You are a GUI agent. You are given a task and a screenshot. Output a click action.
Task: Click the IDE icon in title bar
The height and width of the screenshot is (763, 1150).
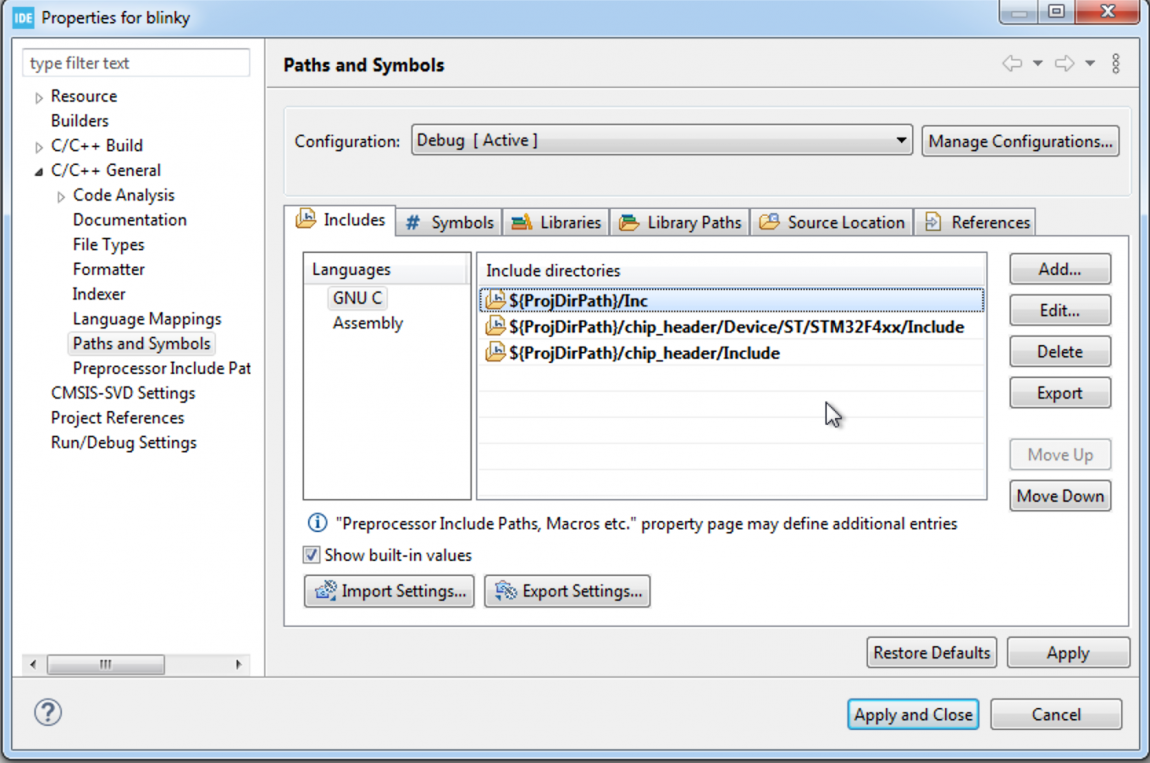23,18
